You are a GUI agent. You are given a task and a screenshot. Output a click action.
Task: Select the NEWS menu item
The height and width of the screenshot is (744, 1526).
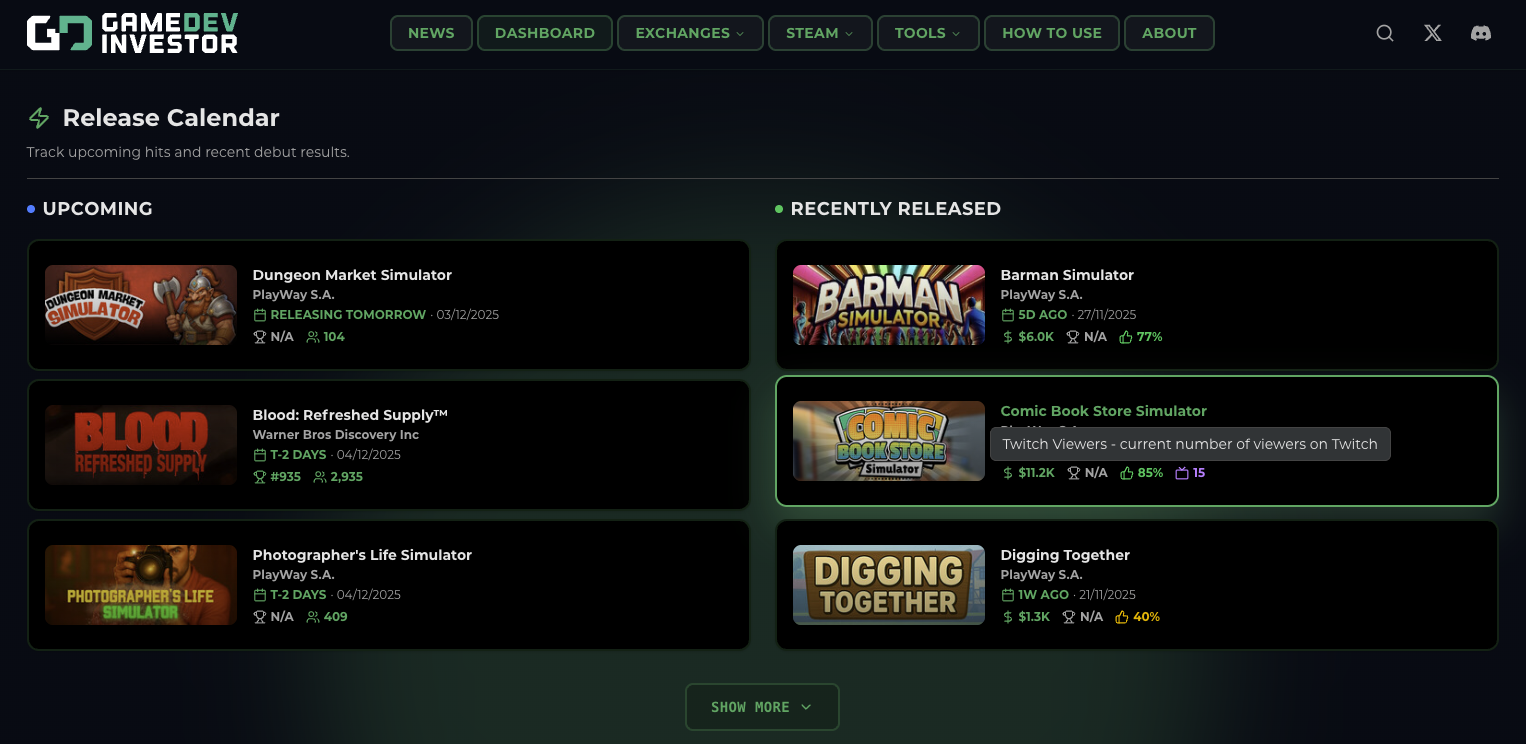431,32
